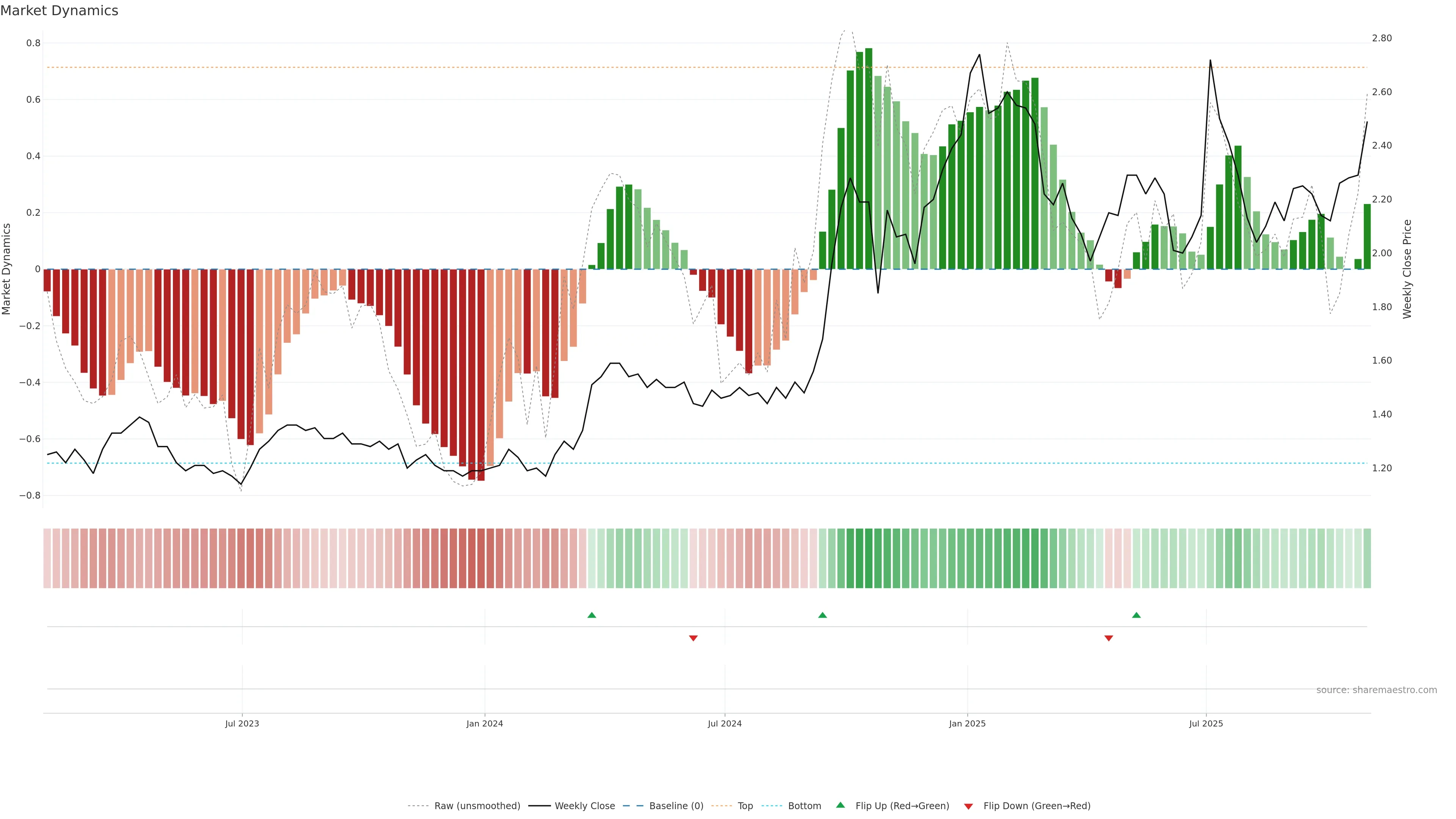This screenshot has height=819, width=1456.
Task: Click the Jan 2025 axis label
Action: pyautogui.click(x=967, y=723)
